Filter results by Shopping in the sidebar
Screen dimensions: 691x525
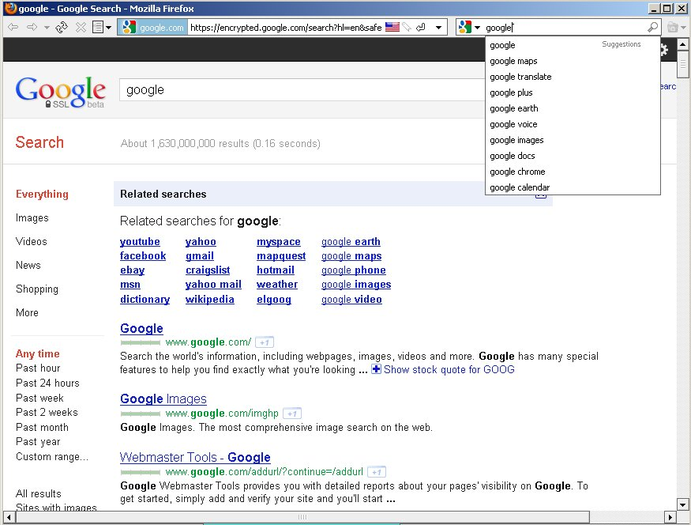[x=37, y=289]
